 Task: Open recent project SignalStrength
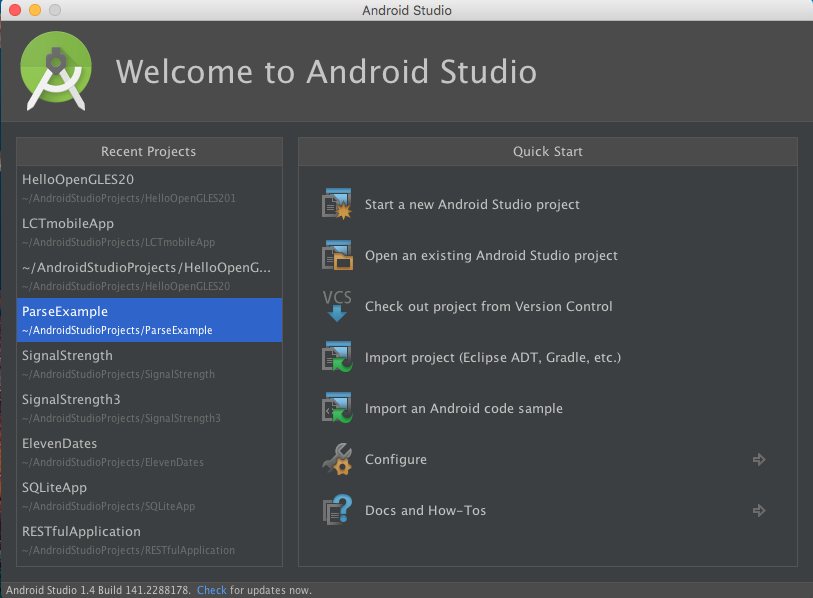pos(149,364)
